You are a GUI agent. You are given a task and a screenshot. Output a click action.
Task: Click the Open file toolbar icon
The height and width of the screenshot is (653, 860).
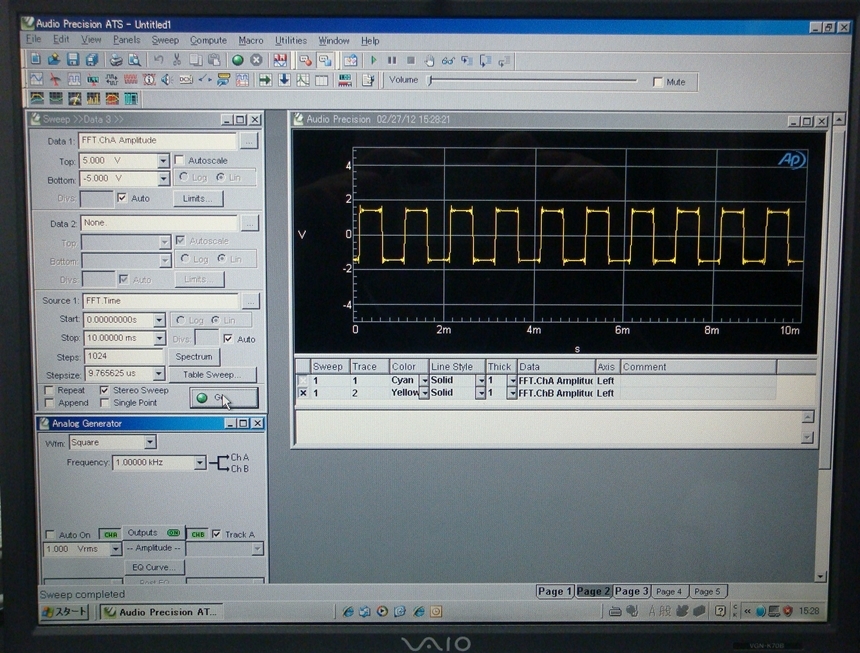pos(54,59)
